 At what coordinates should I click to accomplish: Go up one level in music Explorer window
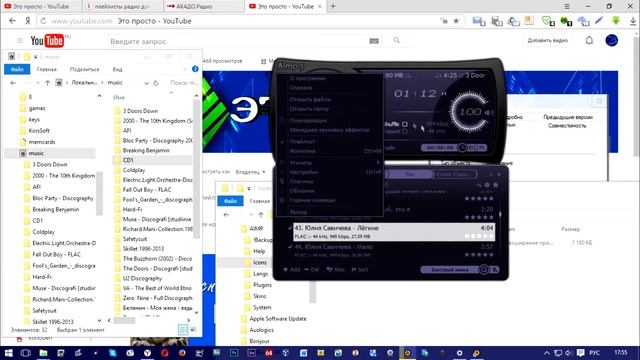tap(47, 83)
